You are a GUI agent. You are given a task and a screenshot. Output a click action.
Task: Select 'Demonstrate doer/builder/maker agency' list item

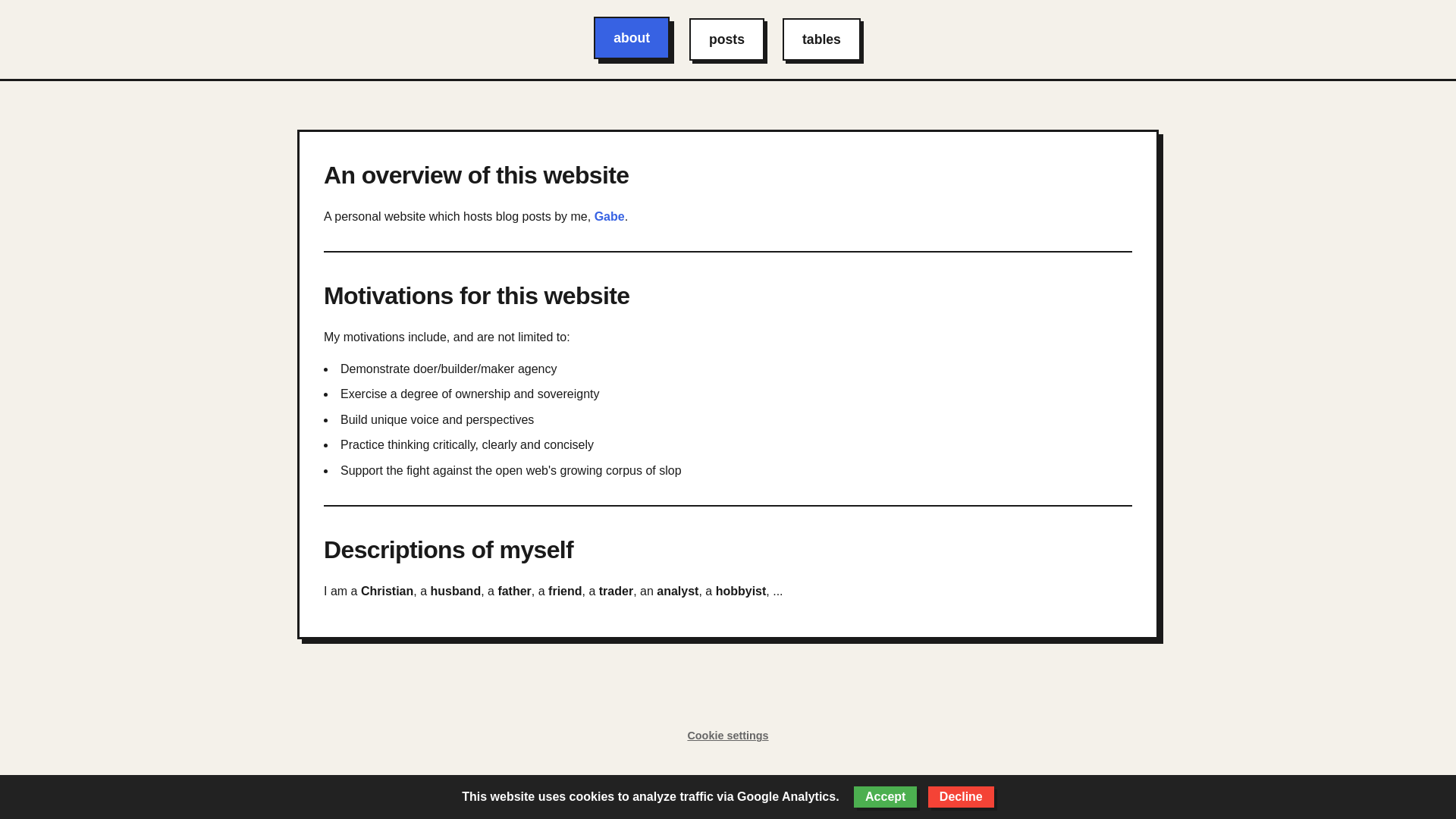[x=448, y=369]
